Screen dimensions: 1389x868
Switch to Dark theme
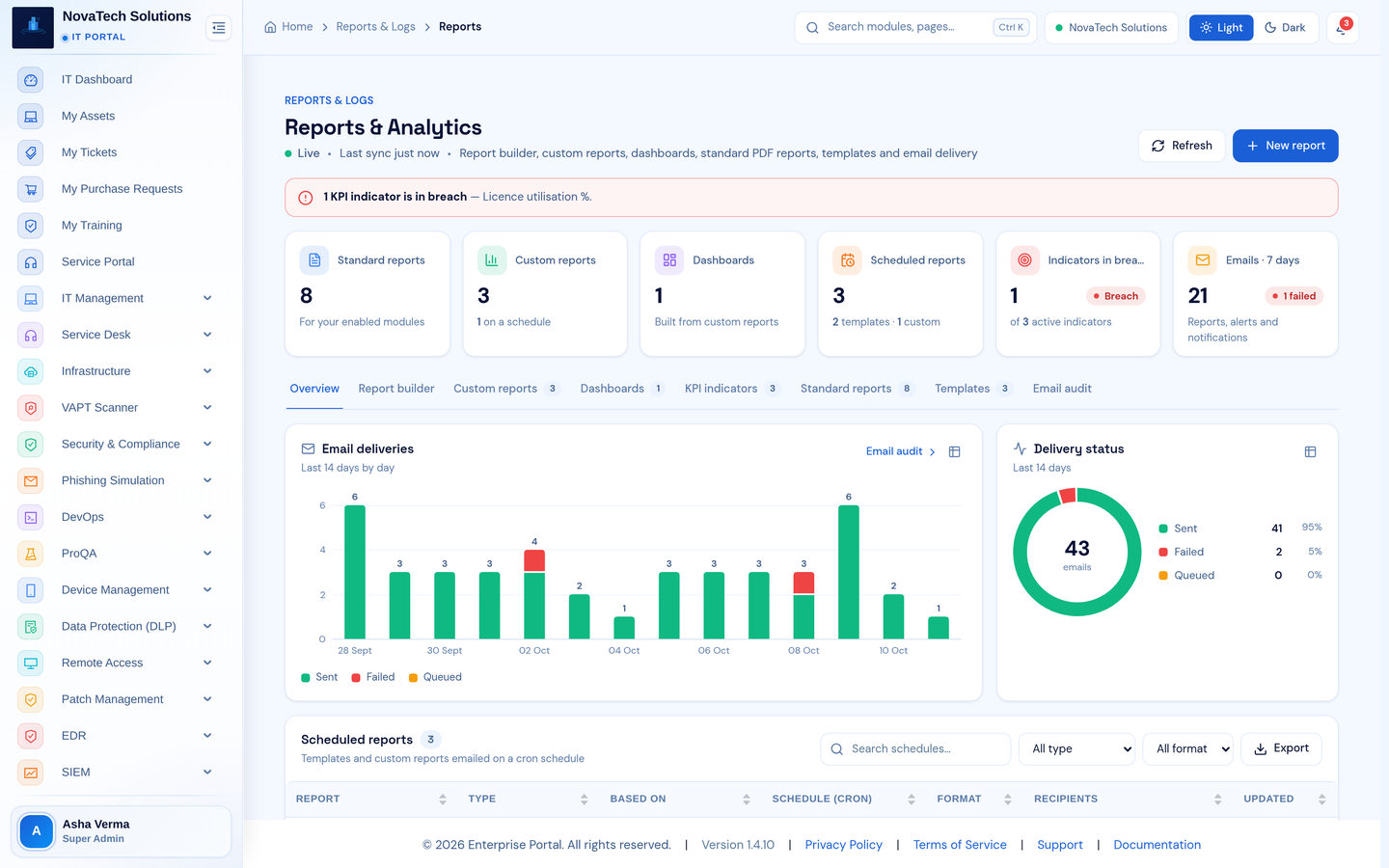click(1285, 28)
